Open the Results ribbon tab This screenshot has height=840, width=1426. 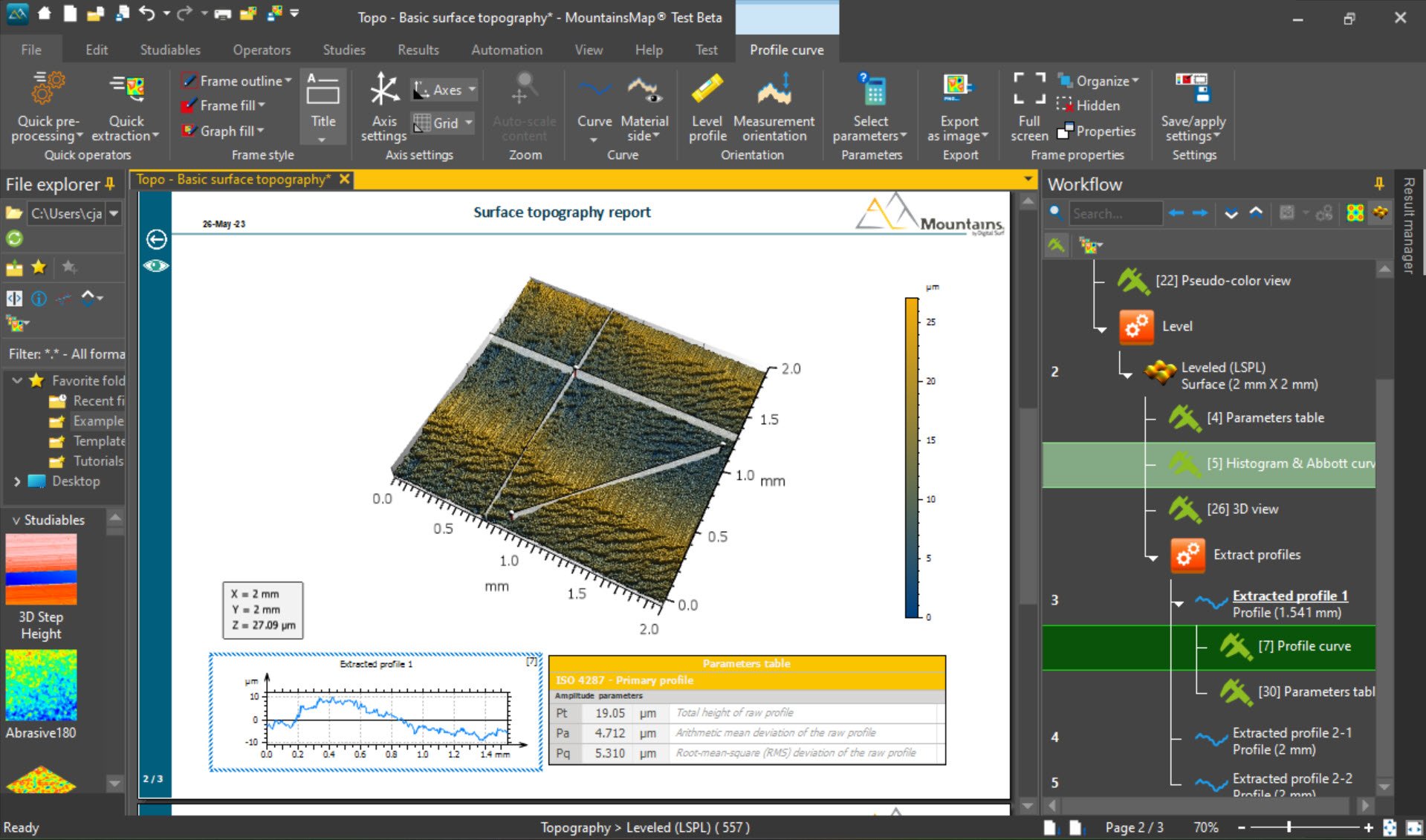418,50
